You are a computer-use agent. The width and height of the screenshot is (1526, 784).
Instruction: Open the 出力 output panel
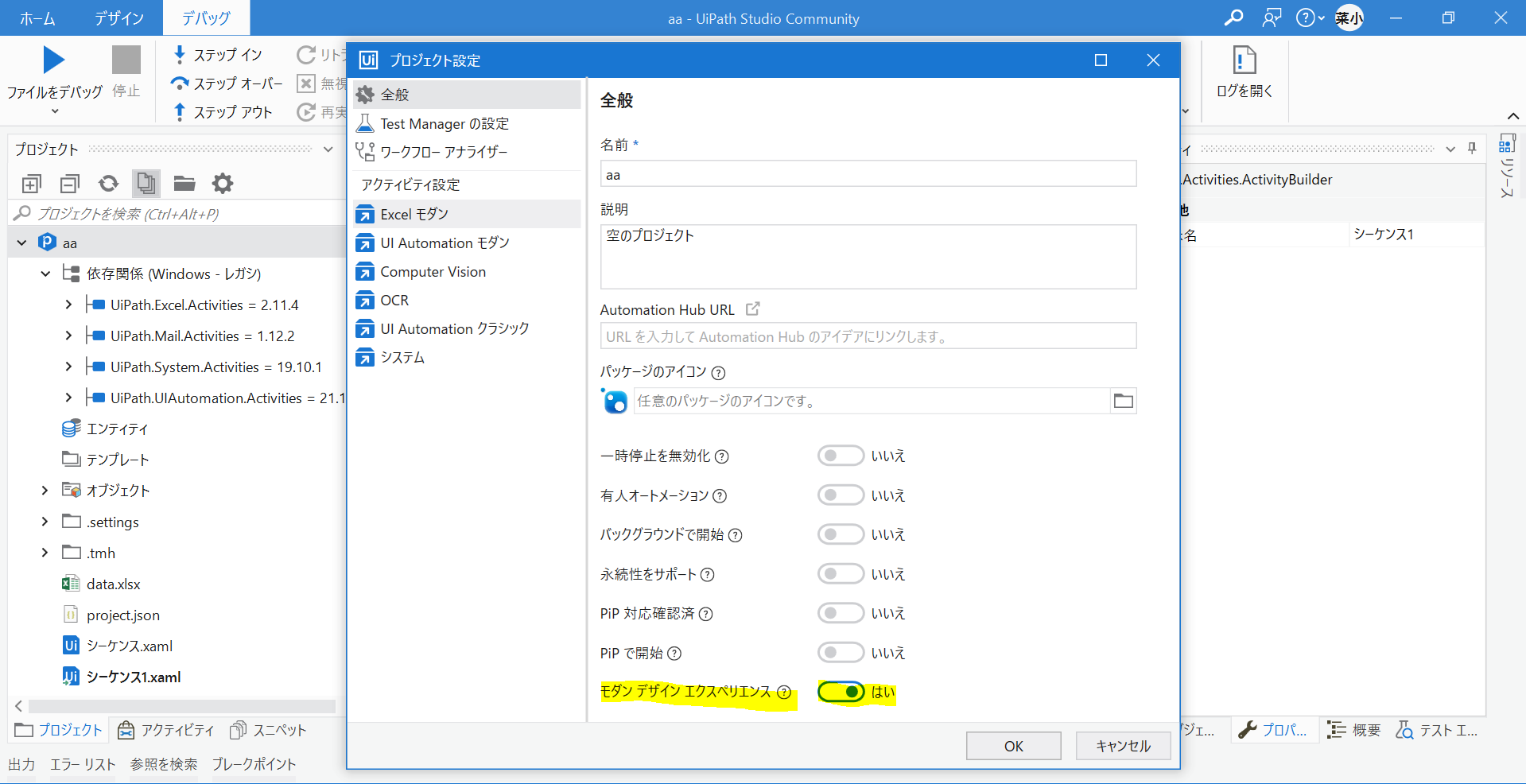coord(21,764)
